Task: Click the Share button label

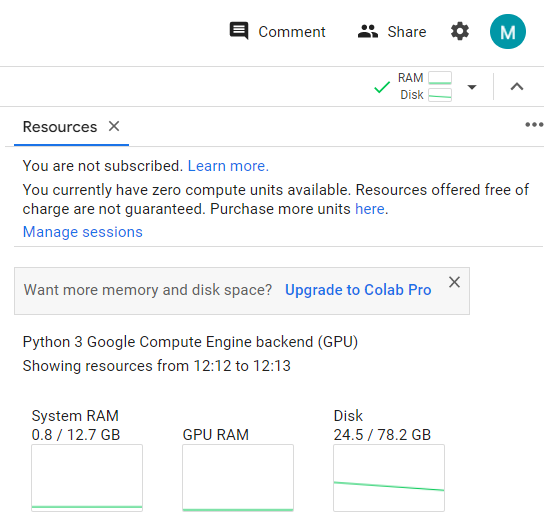Action: (x=407, y=32)
